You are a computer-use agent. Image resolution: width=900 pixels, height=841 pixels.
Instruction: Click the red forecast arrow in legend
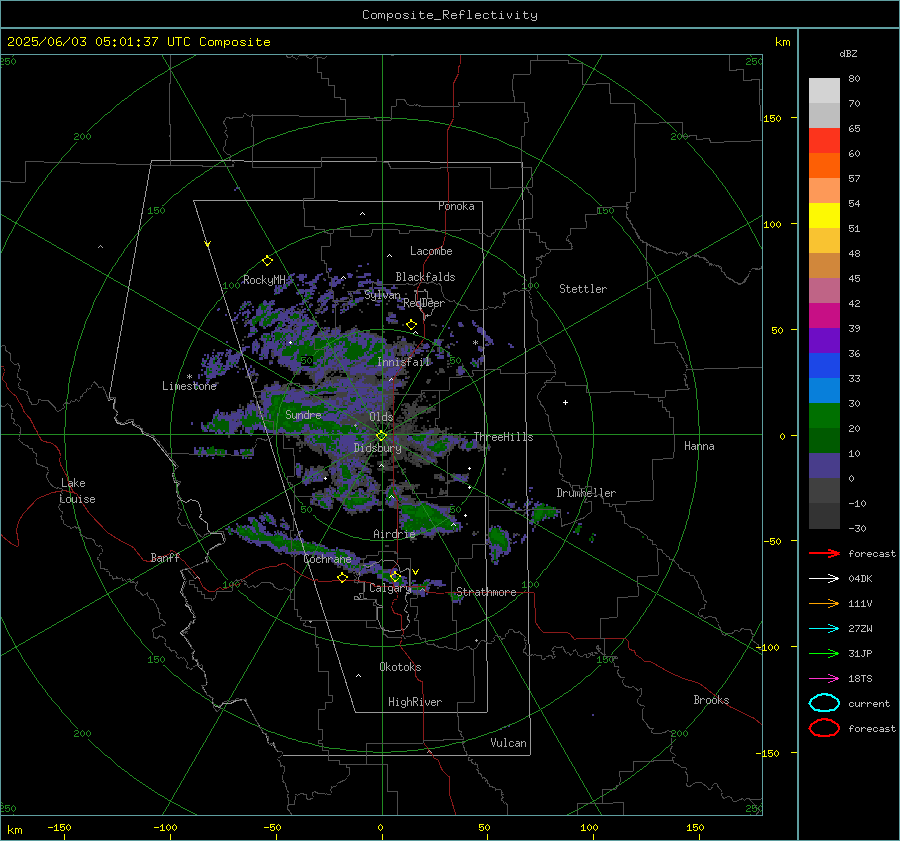[824, 553]
